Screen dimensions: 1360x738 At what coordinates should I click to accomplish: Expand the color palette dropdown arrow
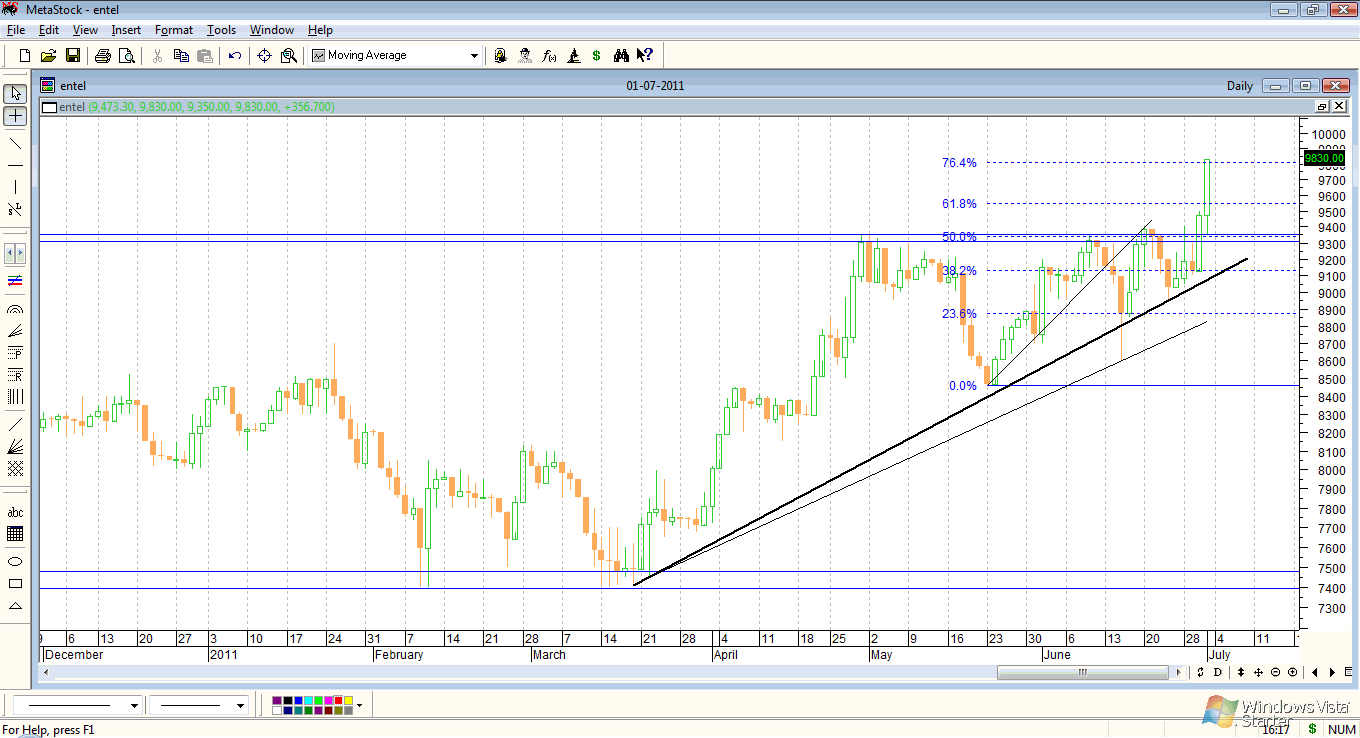pyautogui.click(x=359, y=706)
